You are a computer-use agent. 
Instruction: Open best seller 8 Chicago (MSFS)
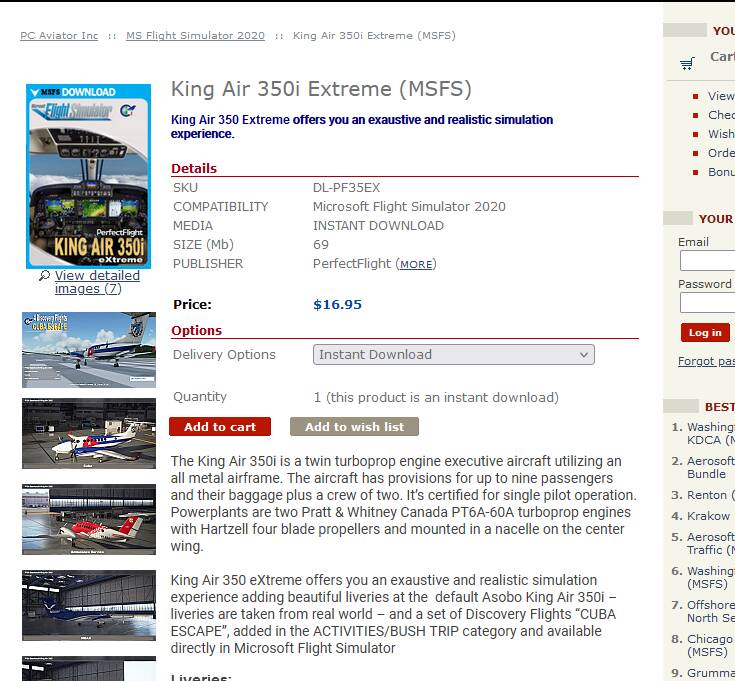click(x=711, y=645)
